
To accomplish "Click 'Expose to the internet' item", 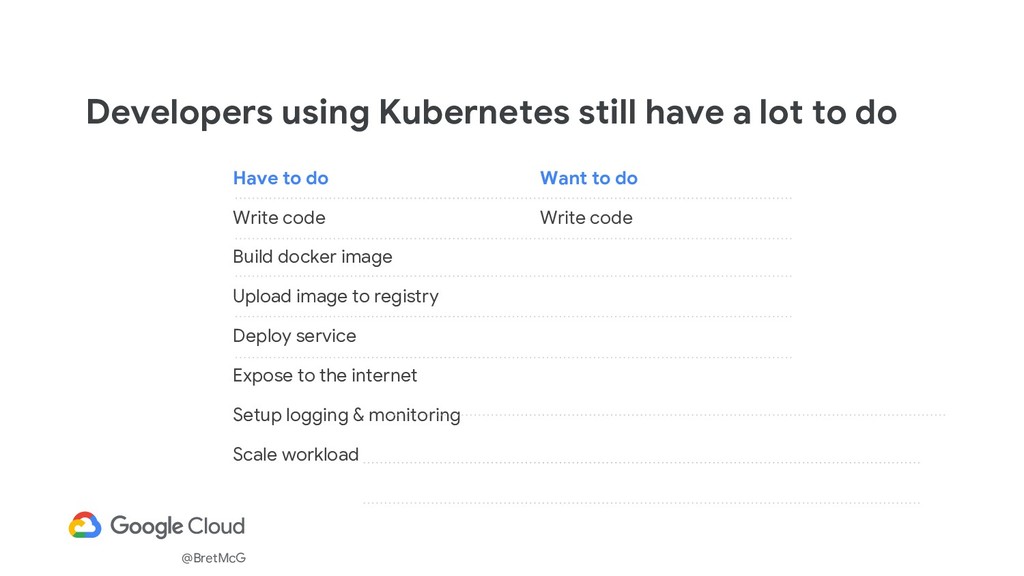I will 325,375.
